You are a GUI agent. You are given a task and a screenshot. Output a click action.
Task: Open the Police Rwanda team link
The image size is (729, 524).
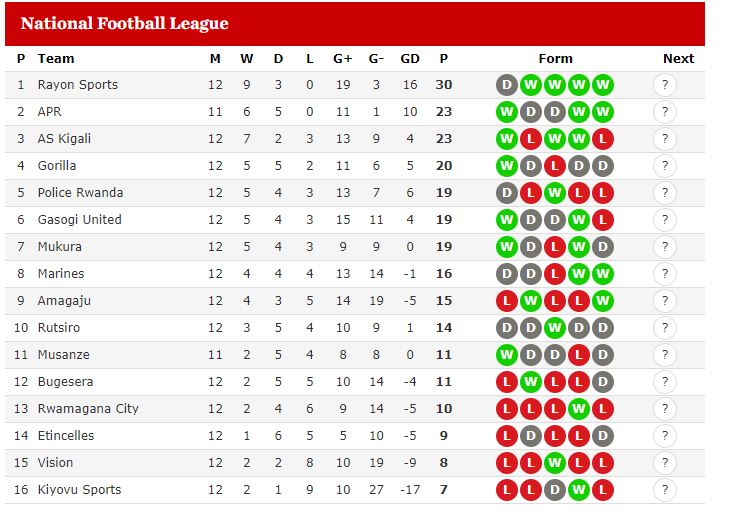[x=80, y=193]
